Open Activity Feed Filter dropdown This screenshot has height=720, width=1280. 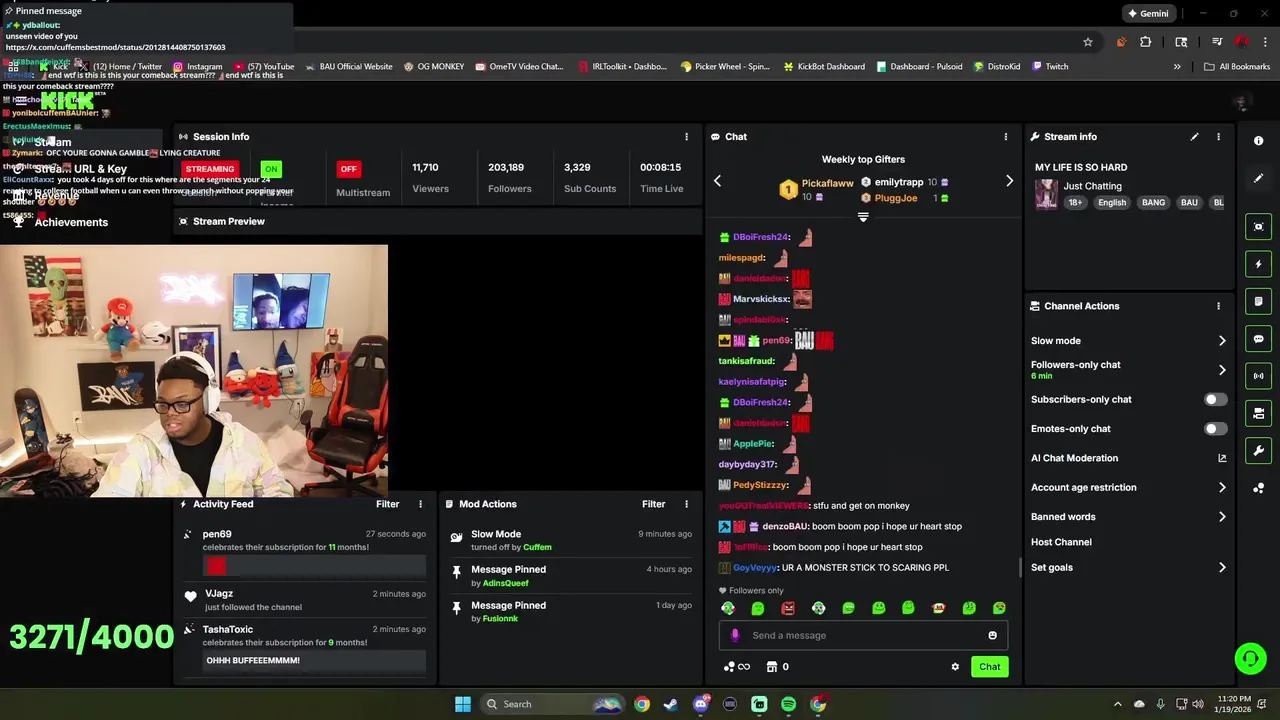click(x=387, y=504)
